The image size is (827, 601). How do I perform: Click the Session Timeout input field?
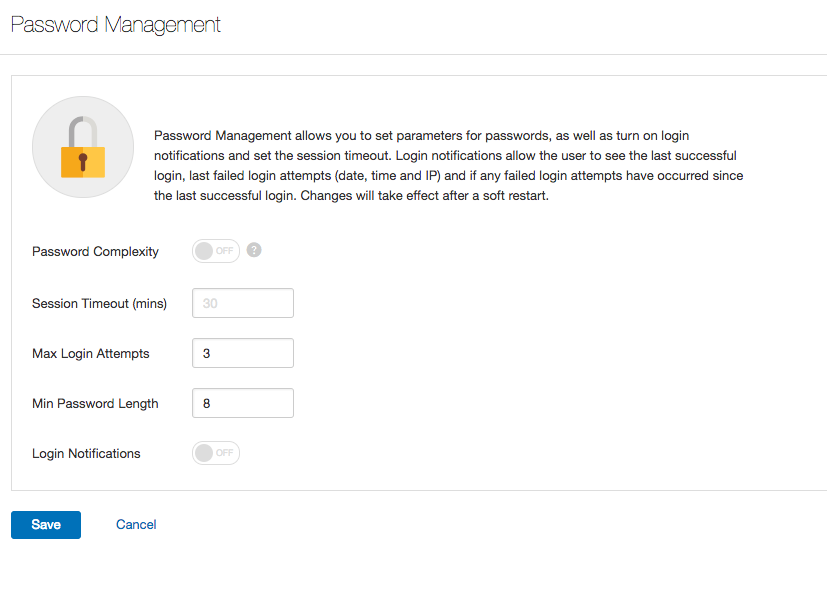pos(243,303)
